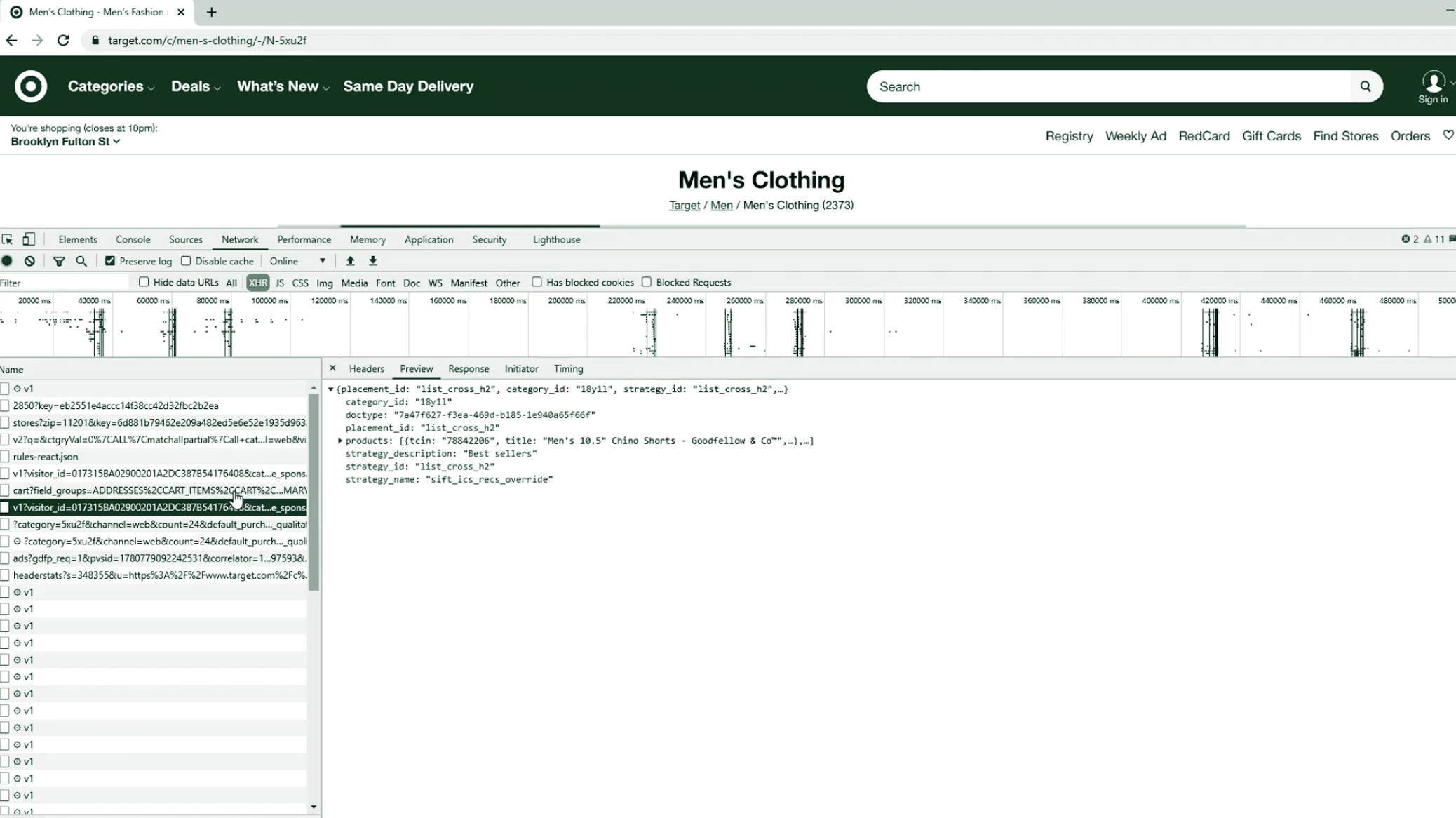Open the Weekly Ad link

(x=1135, y=136)
